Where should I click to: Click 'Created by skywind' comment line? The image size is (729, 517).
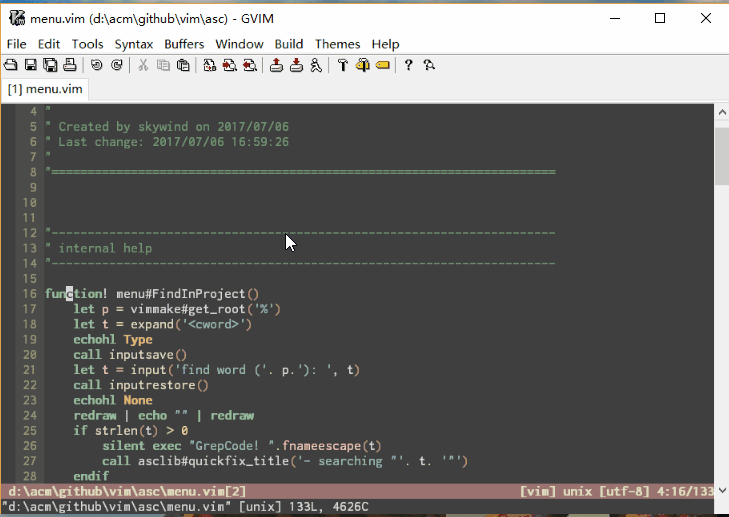point(167,126)
